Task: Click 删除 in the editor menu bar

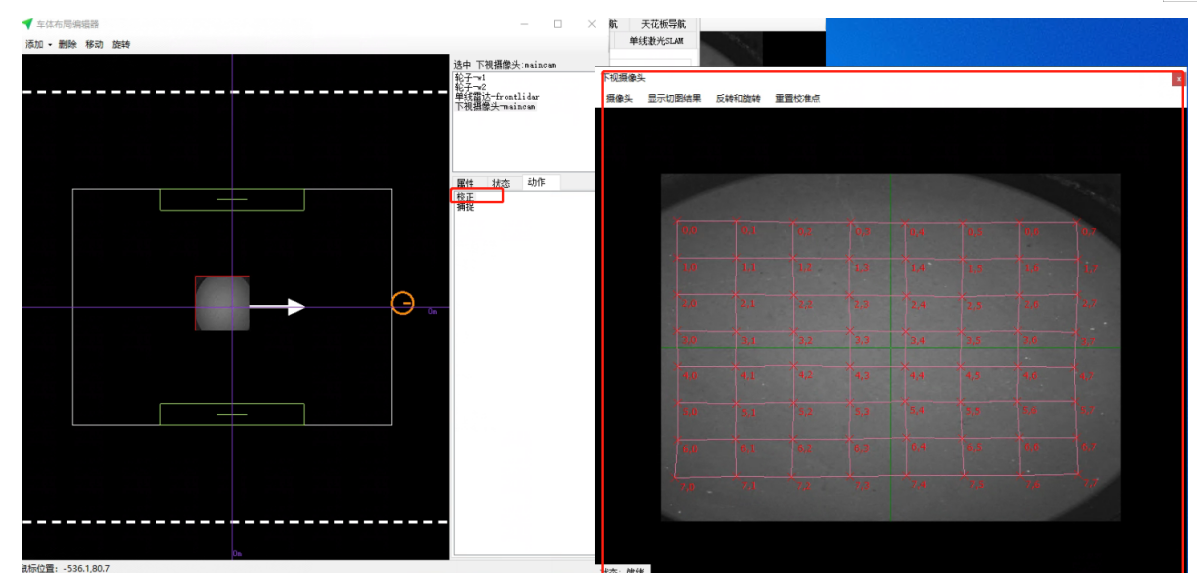Action: [67, 45]
